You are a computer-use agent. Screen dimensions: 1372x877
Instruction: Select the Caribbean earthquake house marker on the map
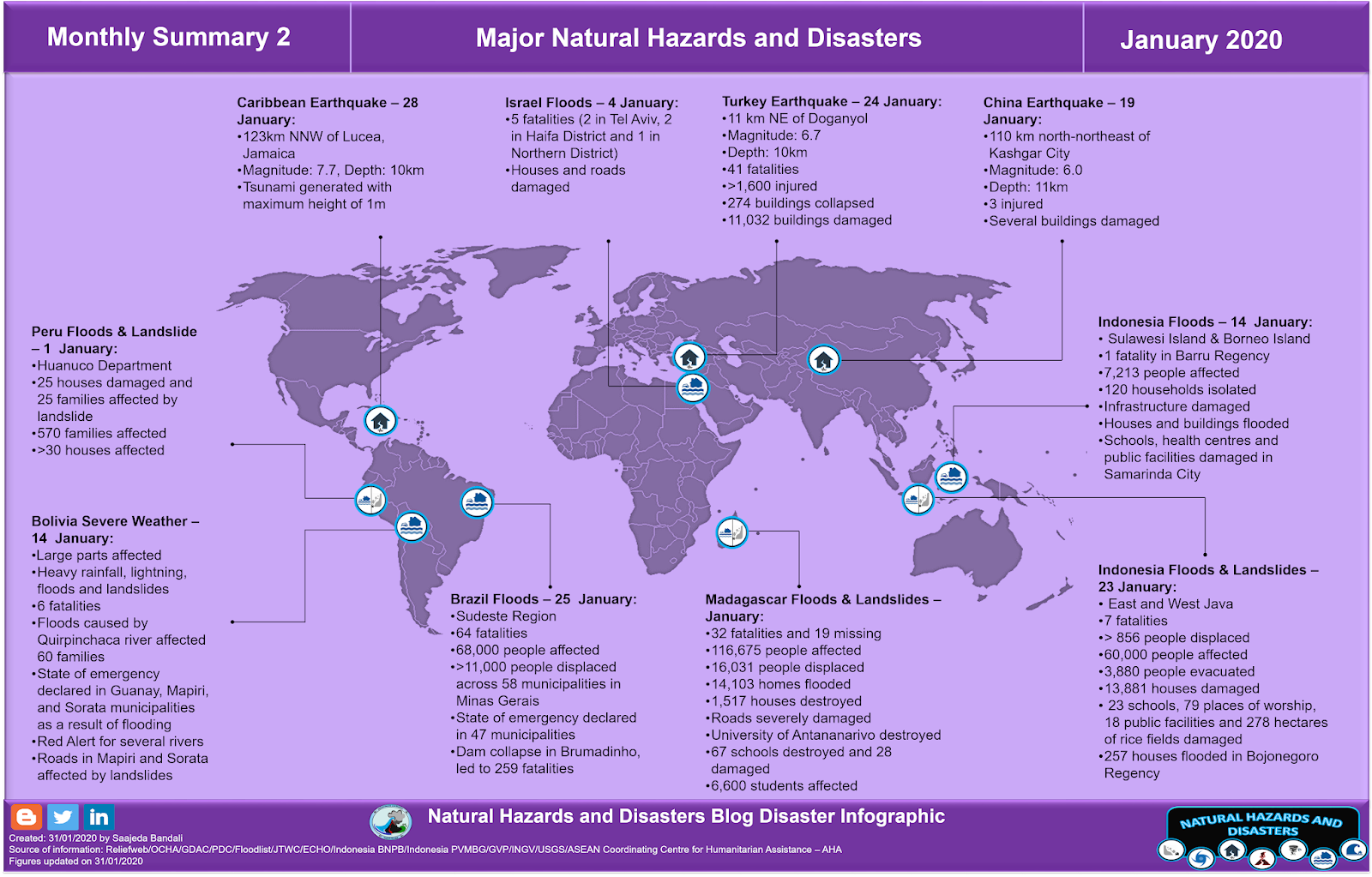pyautogui.click(x=380, y=421)
